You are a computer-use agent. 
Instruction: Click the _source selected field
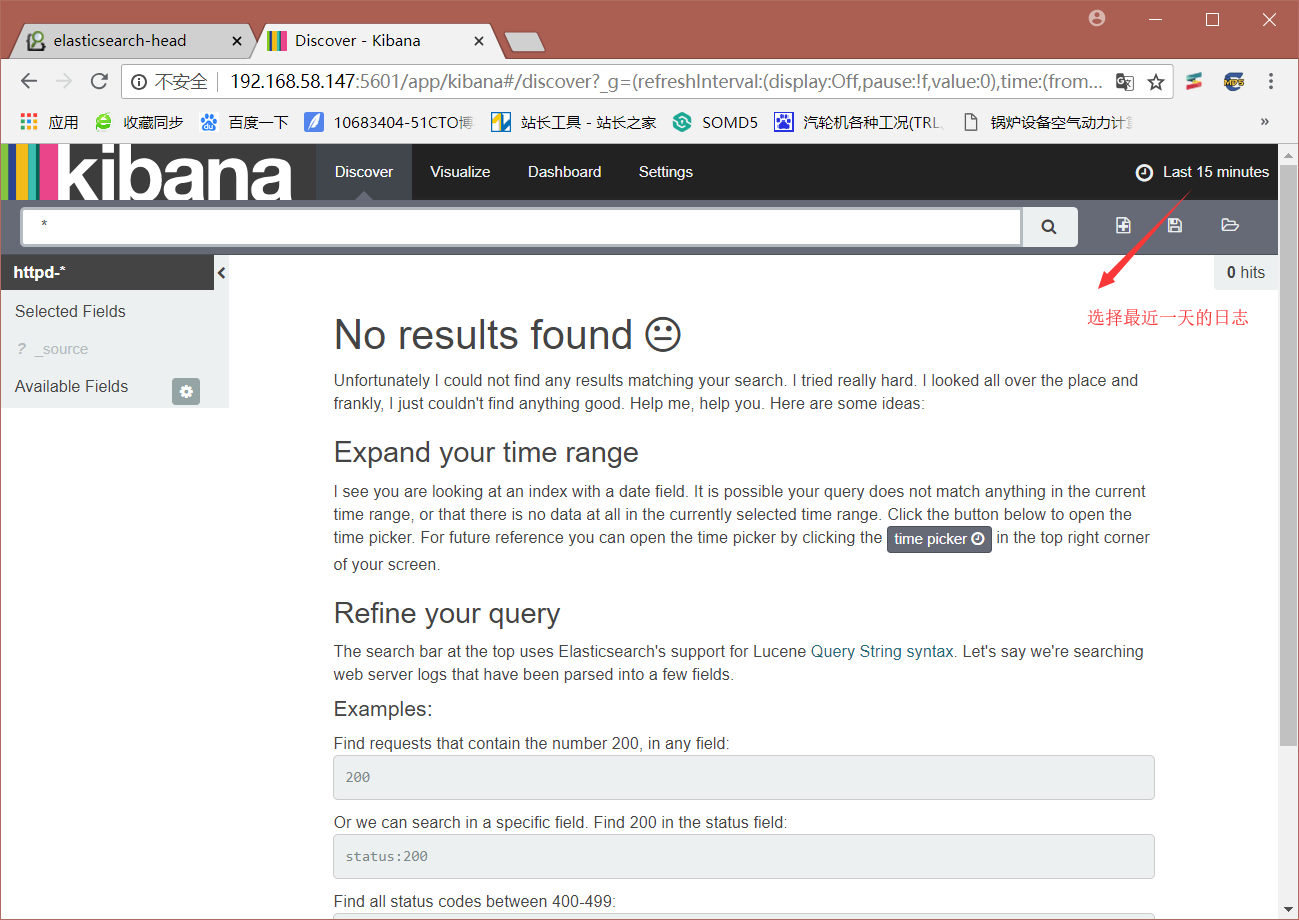coord(61,349)
